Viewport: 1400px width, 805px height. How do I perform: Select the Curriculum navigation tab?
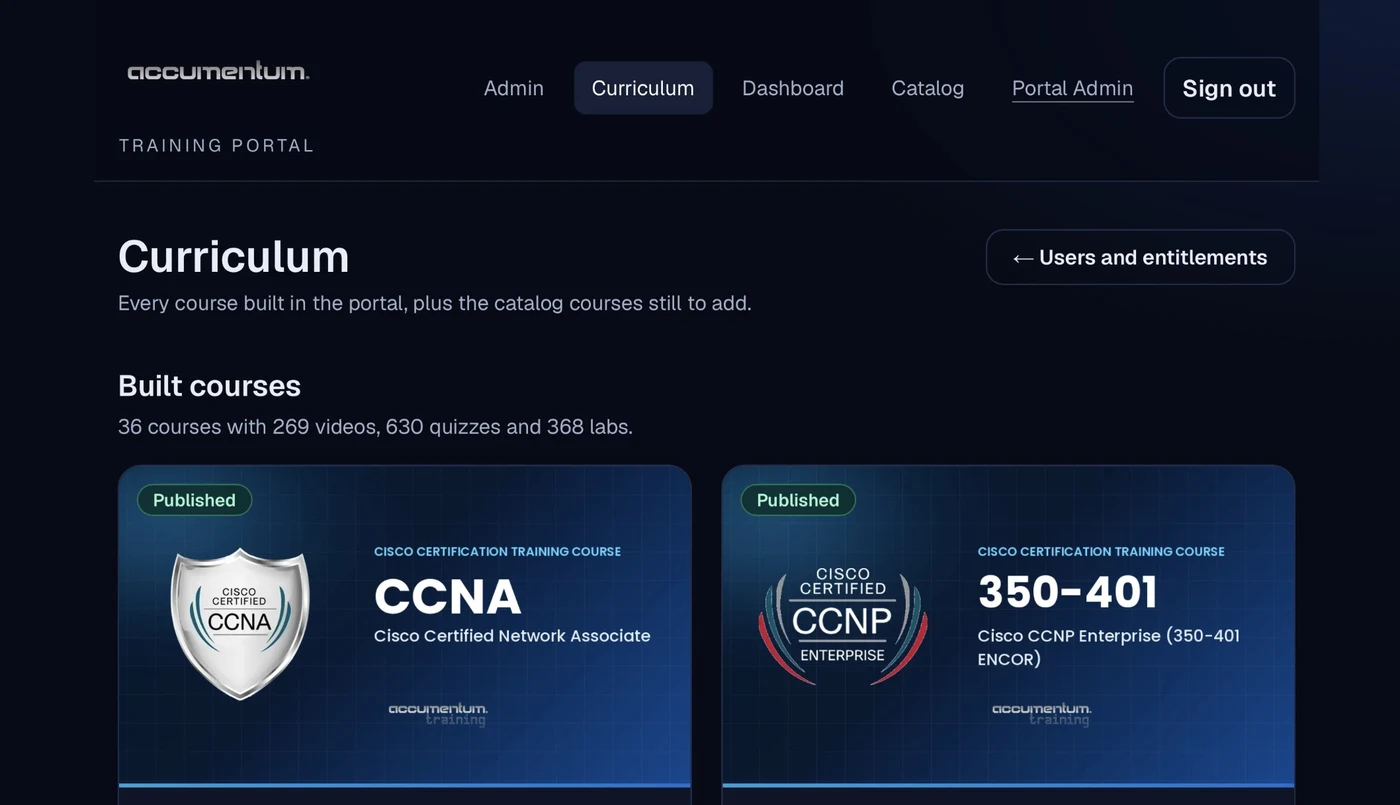(x=643, y=88)
